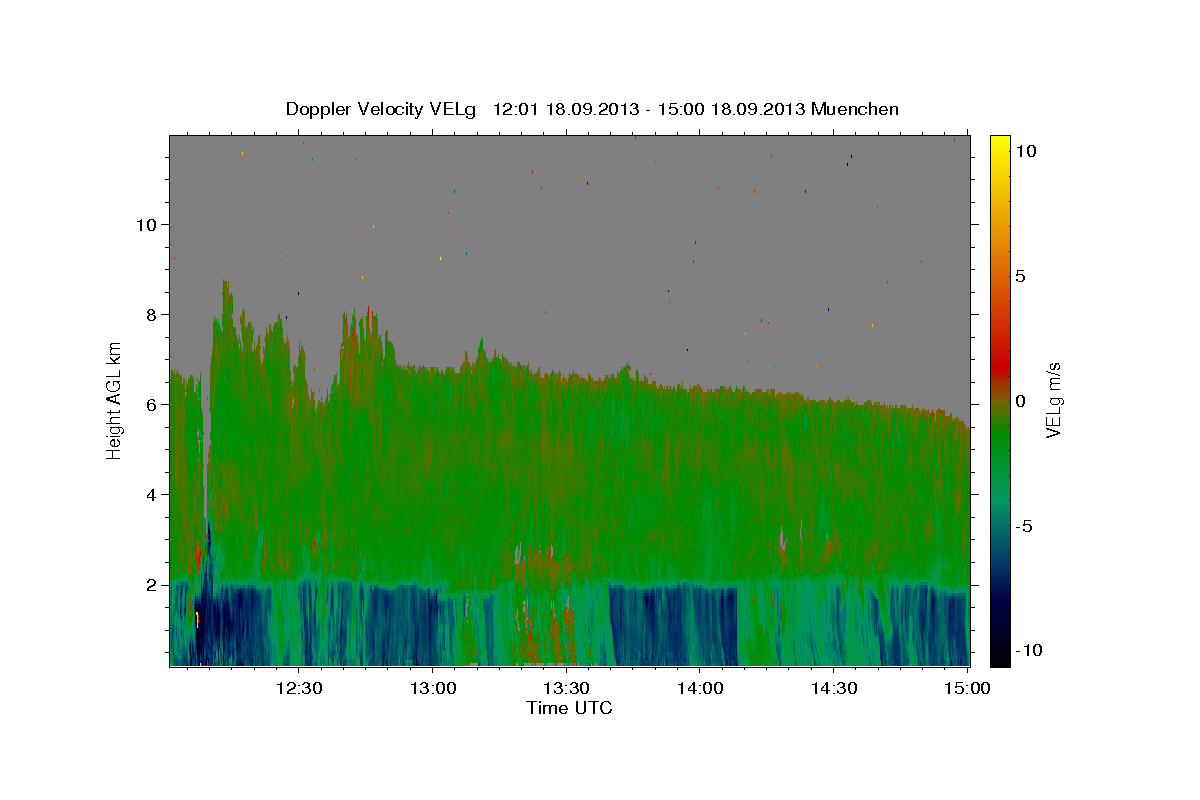This screenshot has height=800, width=1200.
Task: Click the 'VELg m/s' colorbar label
Action: (1053, 401)
